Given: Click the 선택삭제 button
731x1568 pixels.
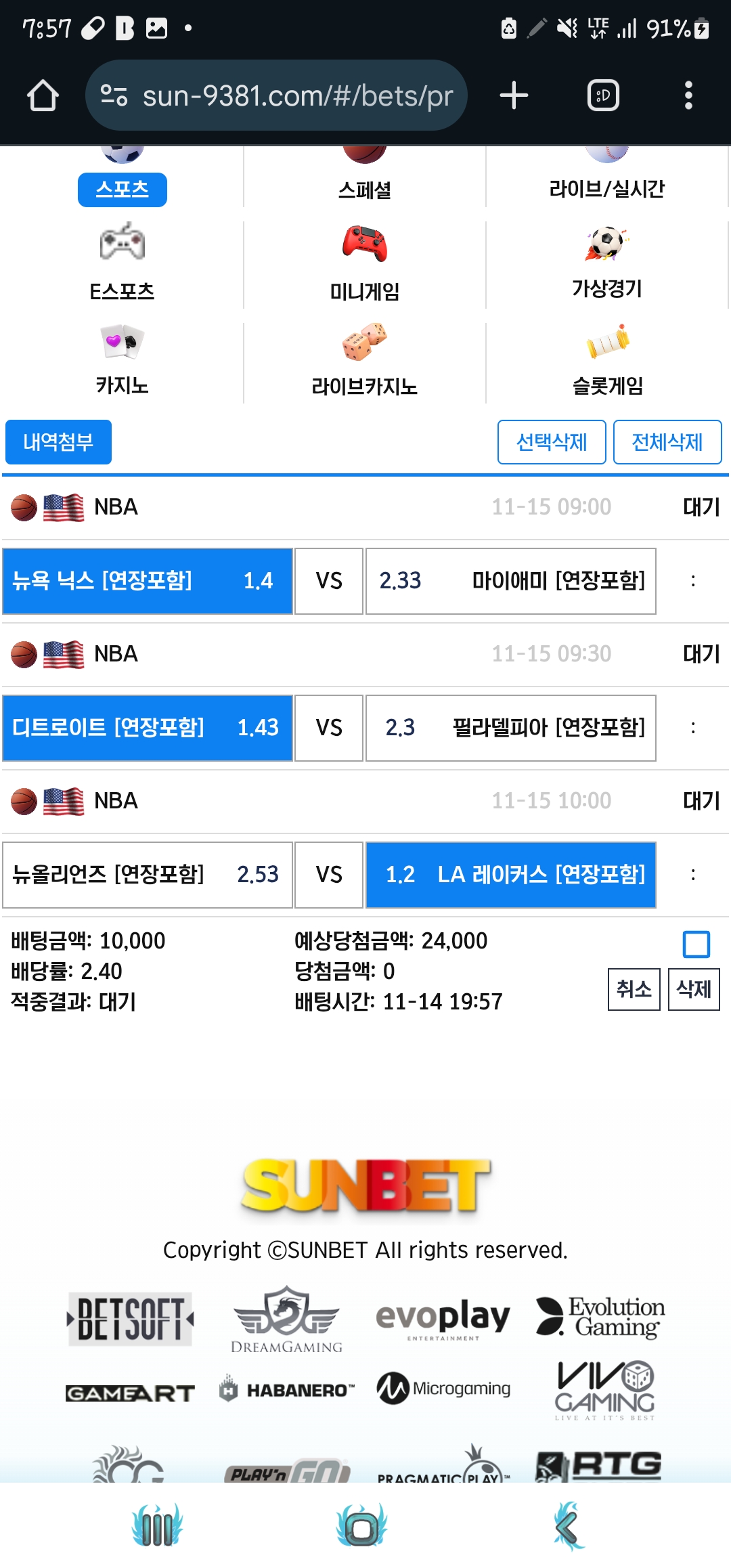Looking at the screenshot, I should (551, 442).
